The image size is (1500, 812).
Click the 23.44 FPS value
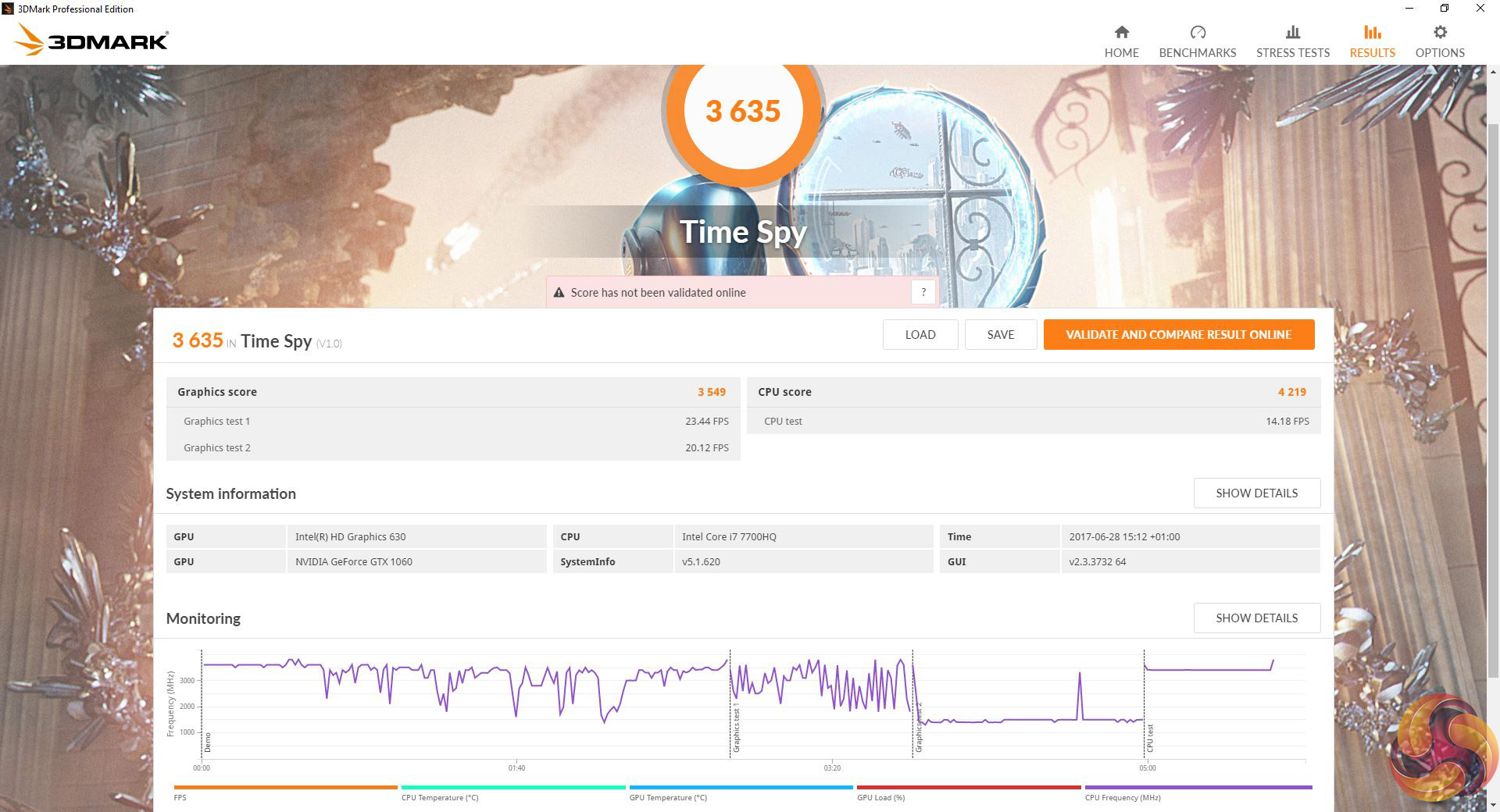coord(707,421)
